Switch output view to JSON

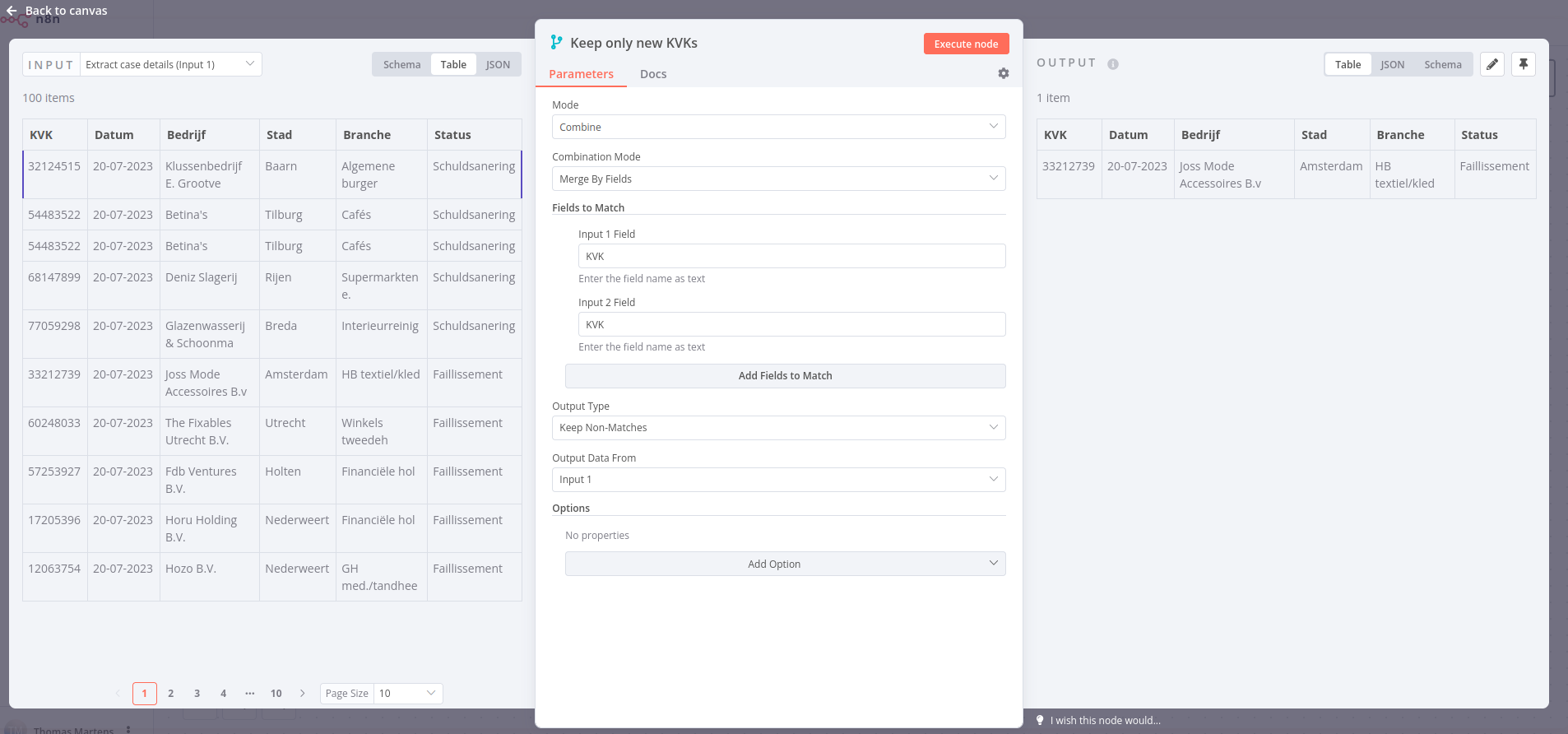tap(1392, 65)
